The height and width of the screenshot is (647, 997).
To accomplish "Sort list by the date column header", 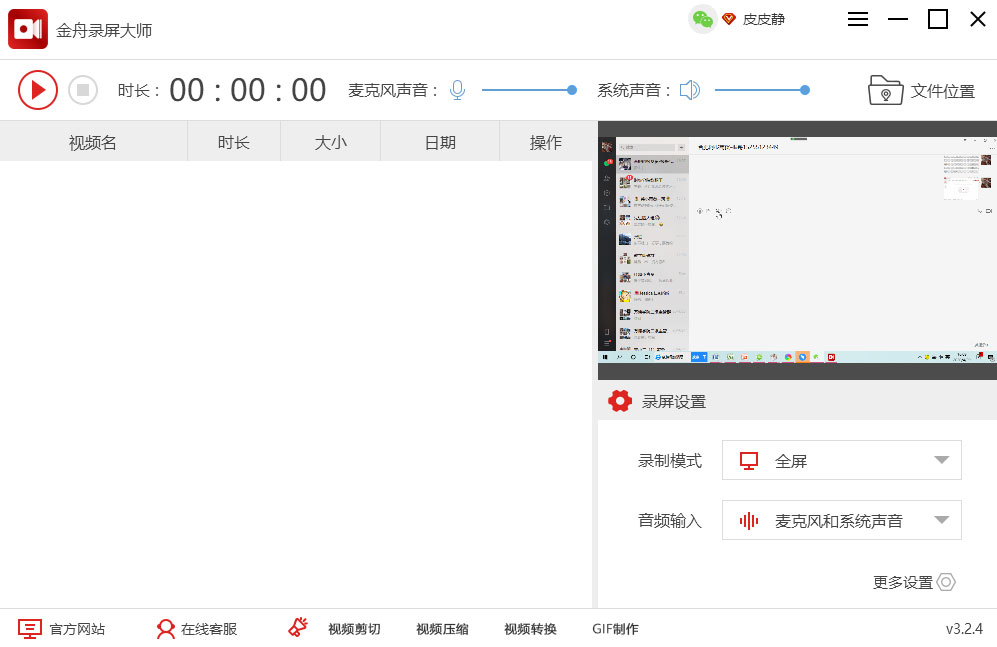I will coord(440,142).
